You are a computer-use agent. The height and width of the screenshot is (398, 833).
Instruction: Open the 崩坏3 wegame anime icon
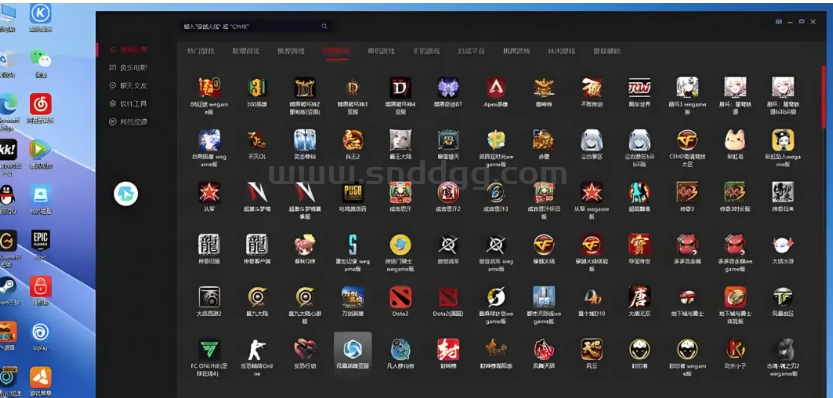click(687, 88)
